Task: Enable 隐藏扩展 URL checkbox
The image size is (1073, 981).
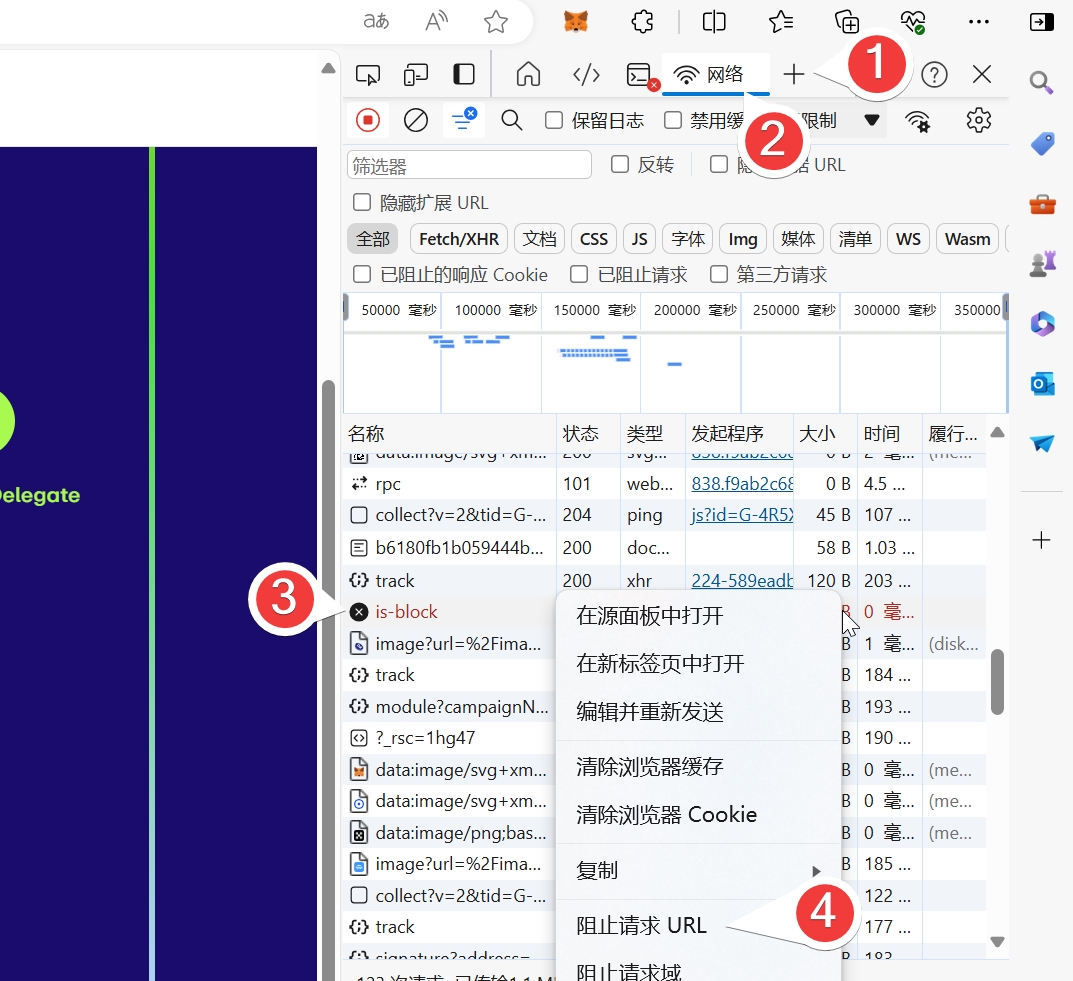Action: pos(362,203)
